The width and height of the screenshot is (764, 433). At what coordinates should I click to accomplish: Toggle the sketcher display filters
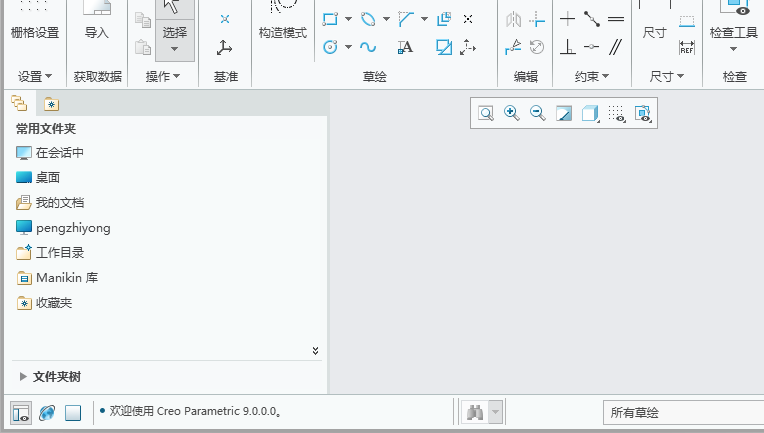click(x=643, y=113)
